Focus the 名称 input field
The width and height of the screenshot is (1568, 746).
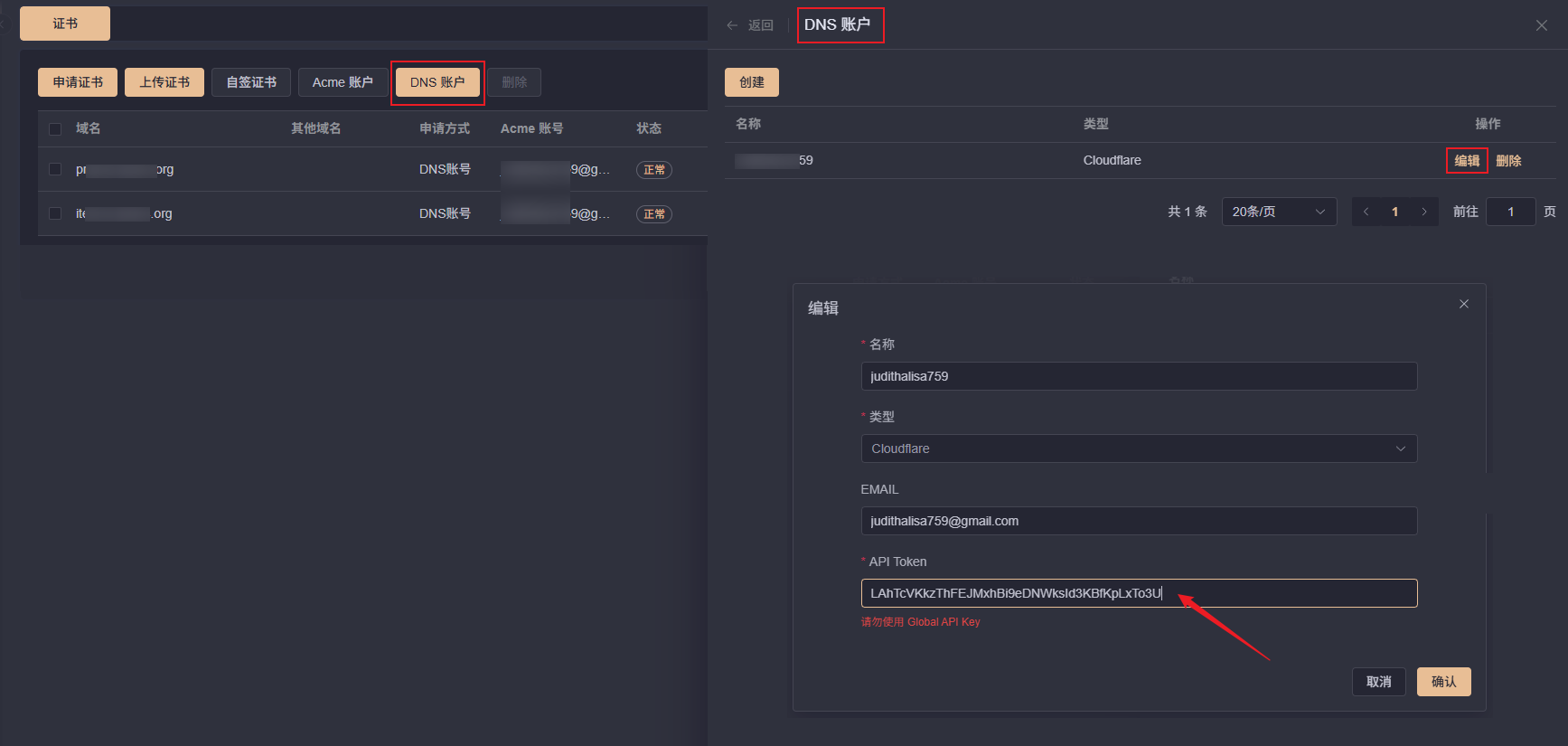[x=1139, y=376]
